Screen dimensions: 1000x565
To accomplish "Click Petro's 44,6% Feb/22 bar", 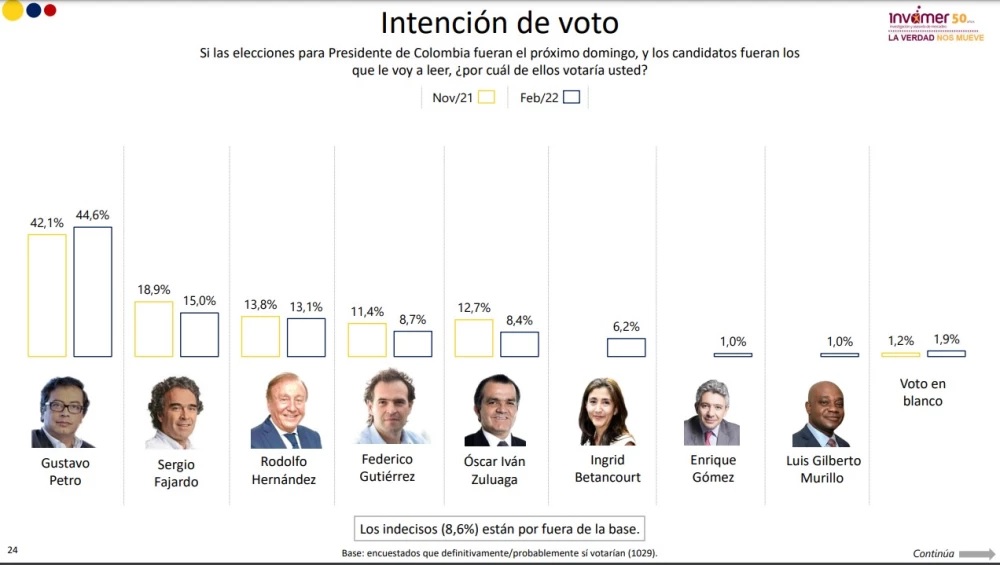I will click(x=93, y=292).
